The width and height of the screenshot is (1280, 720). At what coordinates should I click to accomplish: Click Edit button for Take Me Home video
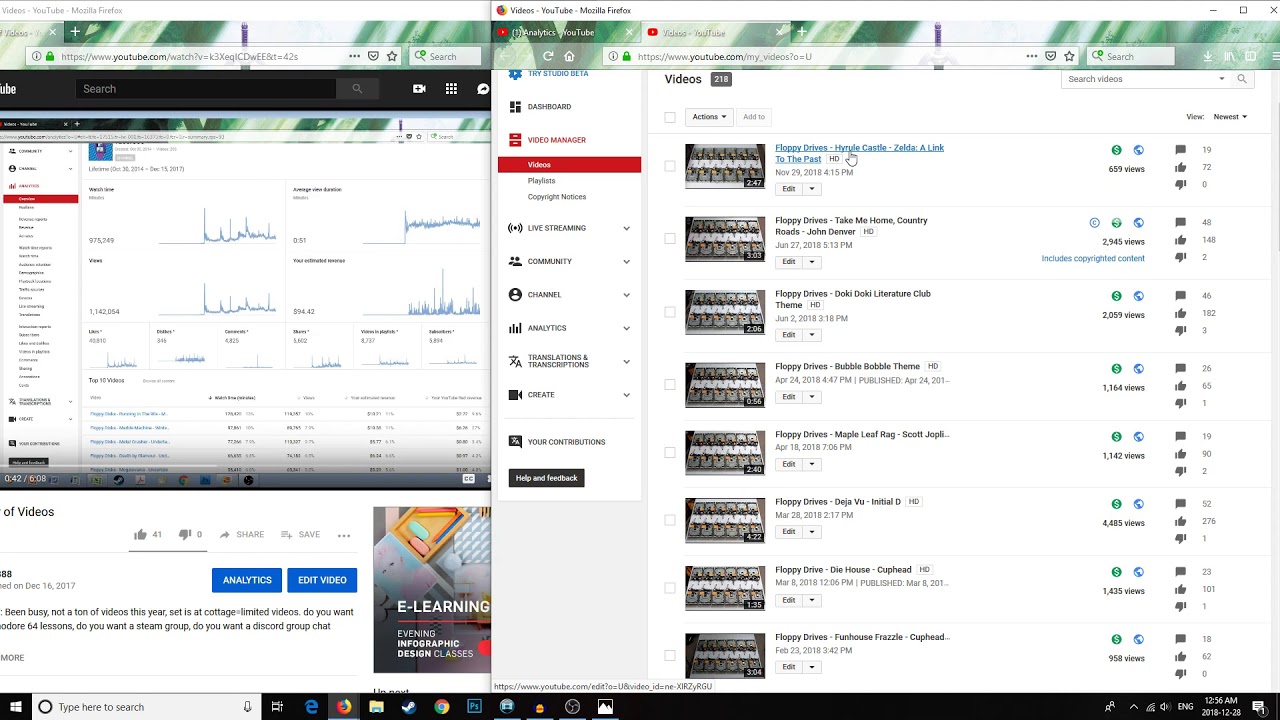click(x=789, y=262)
